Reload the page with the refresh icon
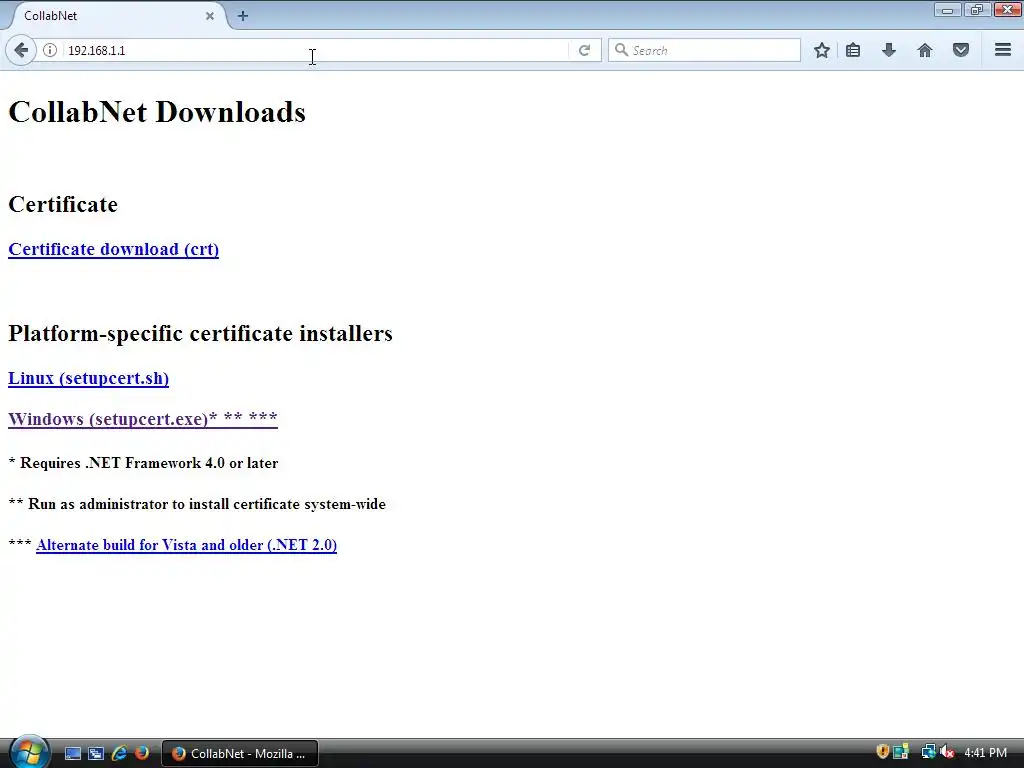 coord(584,50)
